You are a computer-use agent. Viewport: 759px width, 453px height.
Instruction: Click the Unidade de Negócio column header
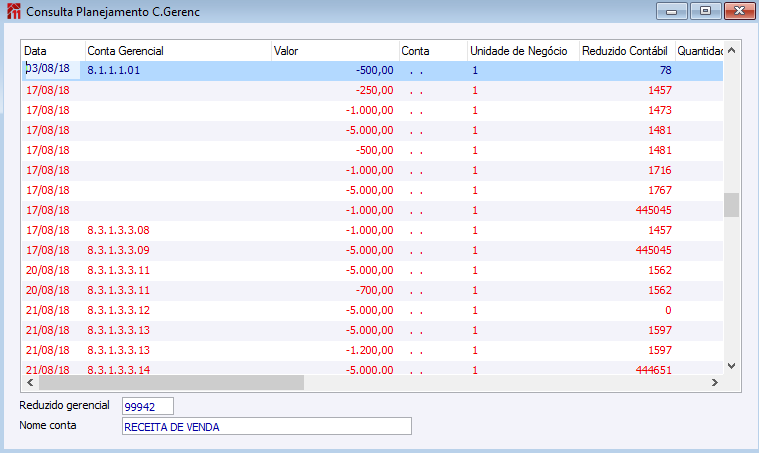(x=523, y=51)
